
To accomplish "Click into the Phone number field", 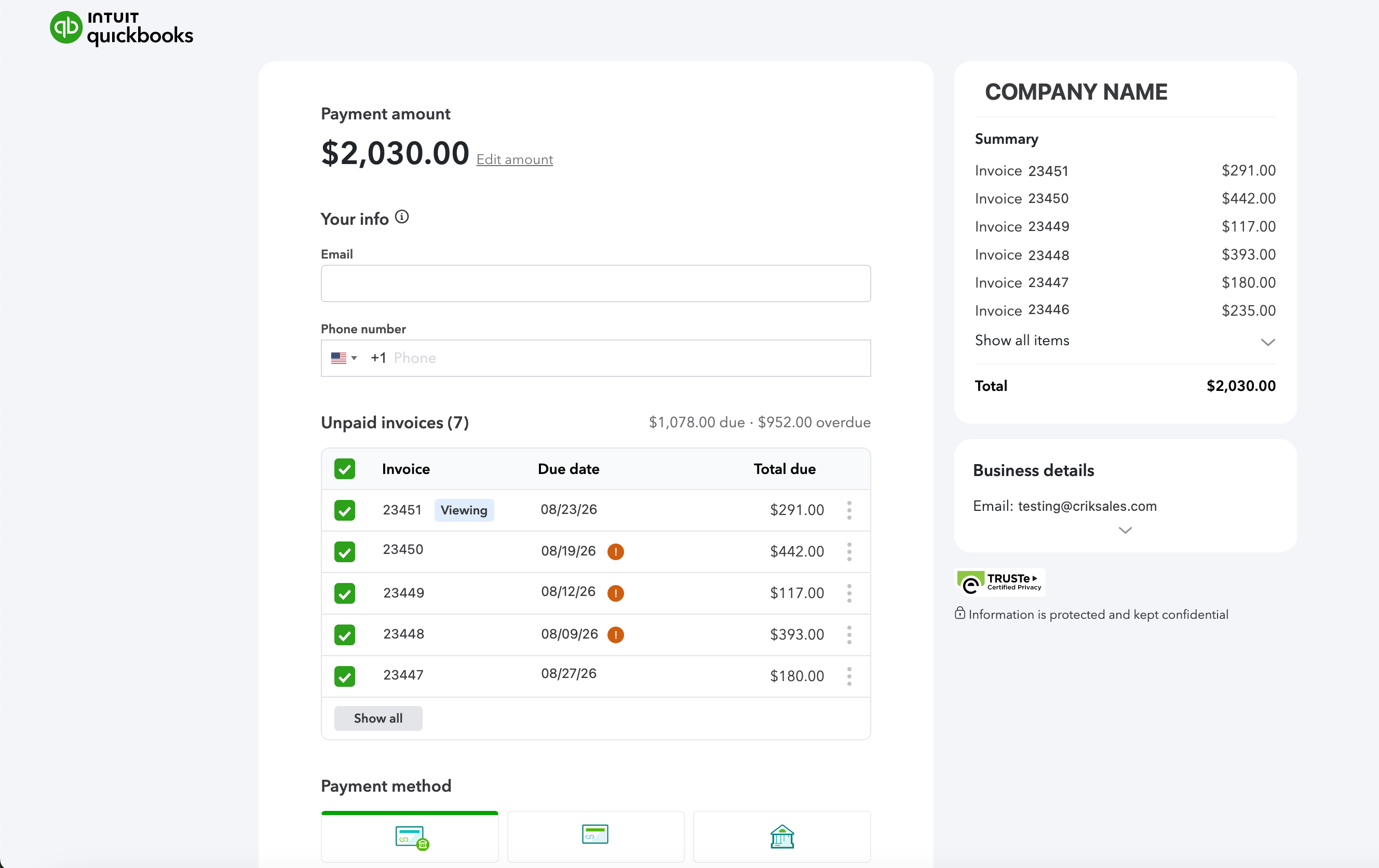I will (596, 358).
